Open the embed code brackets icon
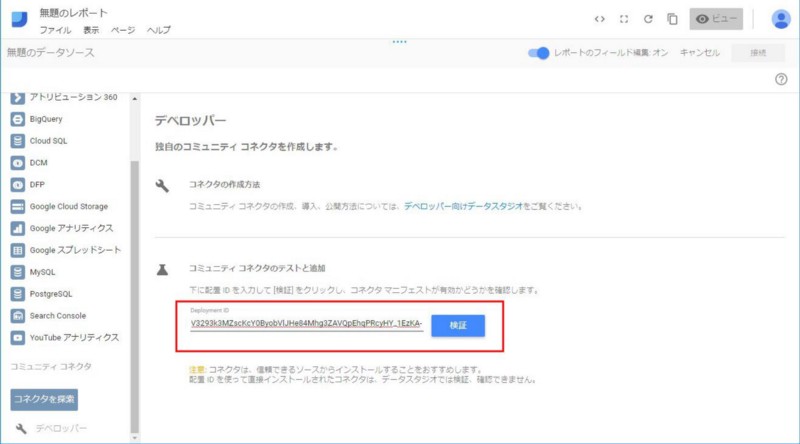Image resolution: width=800 pixels, height=444 pixels. point(599,19)
